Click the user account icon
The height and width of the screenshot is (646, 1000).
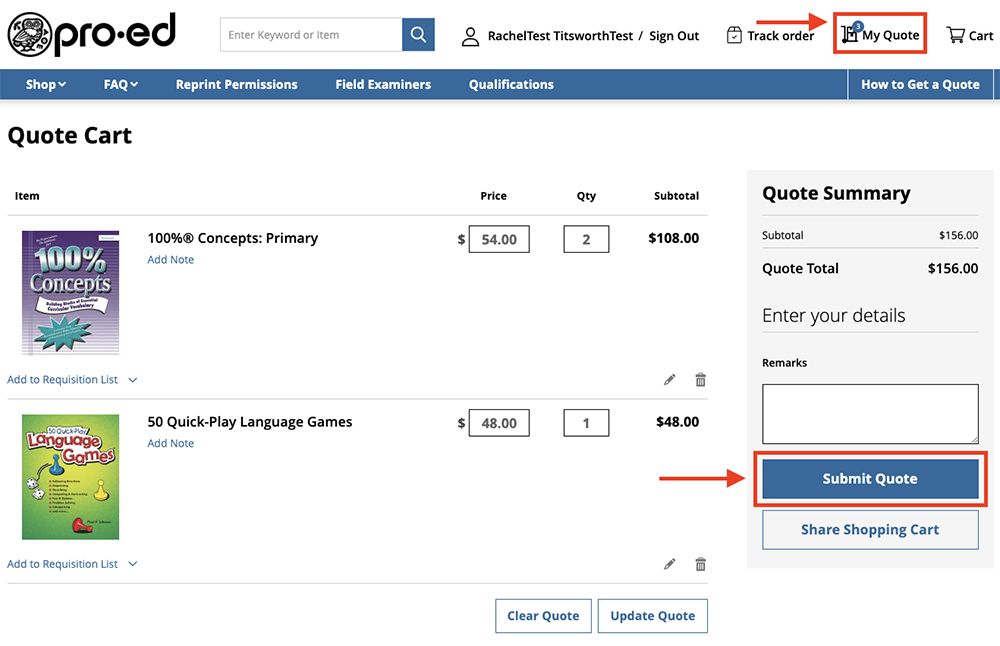470,36
